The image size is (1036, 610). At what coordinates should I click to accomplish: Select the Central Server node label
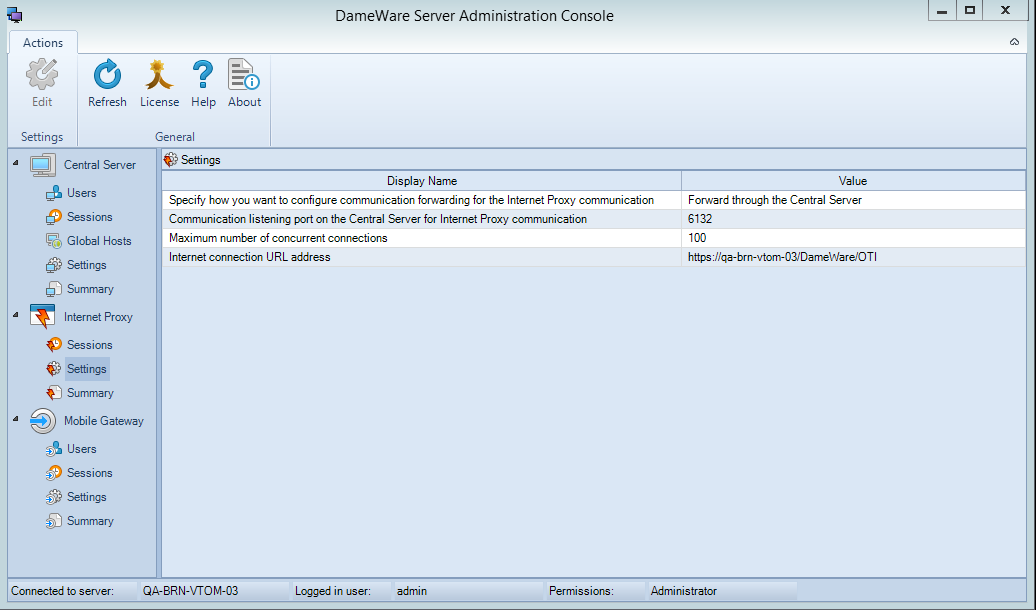(x=100, y=165)
